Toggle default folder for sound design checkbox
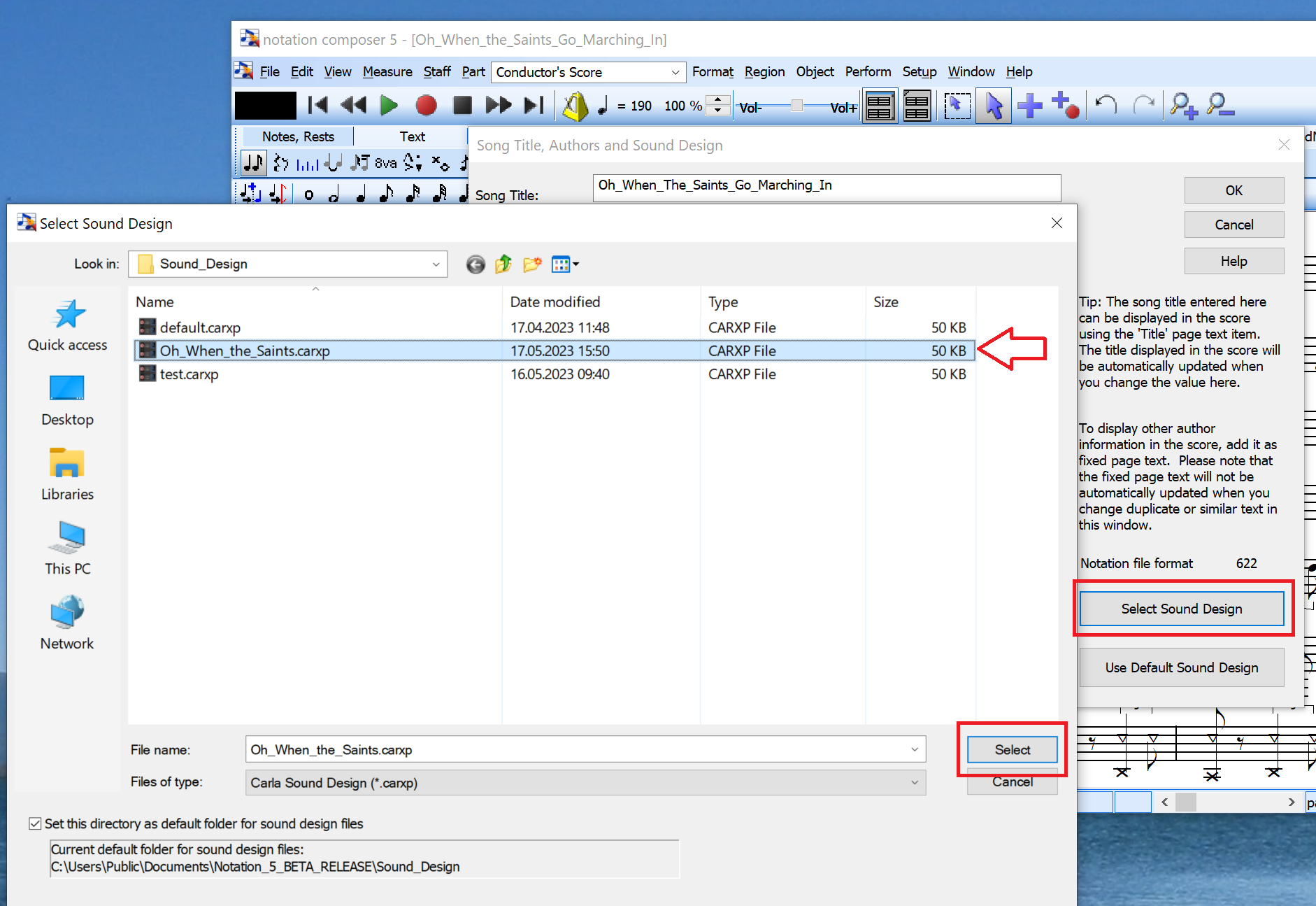This screenshot has height=906, width=1316. pos(35,823)
